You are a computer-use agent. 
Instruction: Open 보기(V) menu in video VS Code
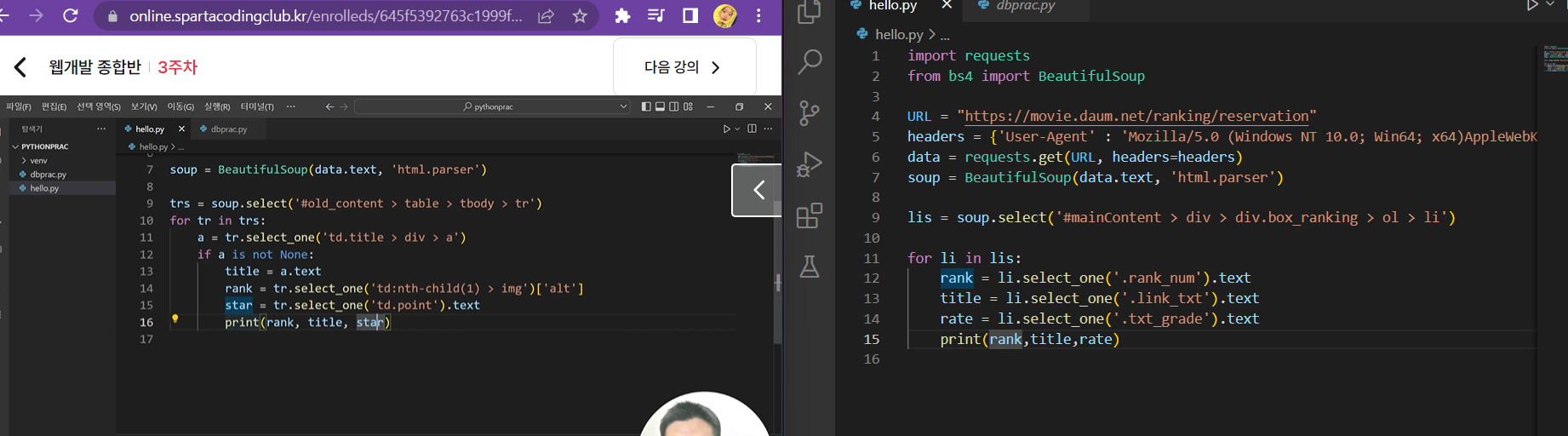click(144, 106)
